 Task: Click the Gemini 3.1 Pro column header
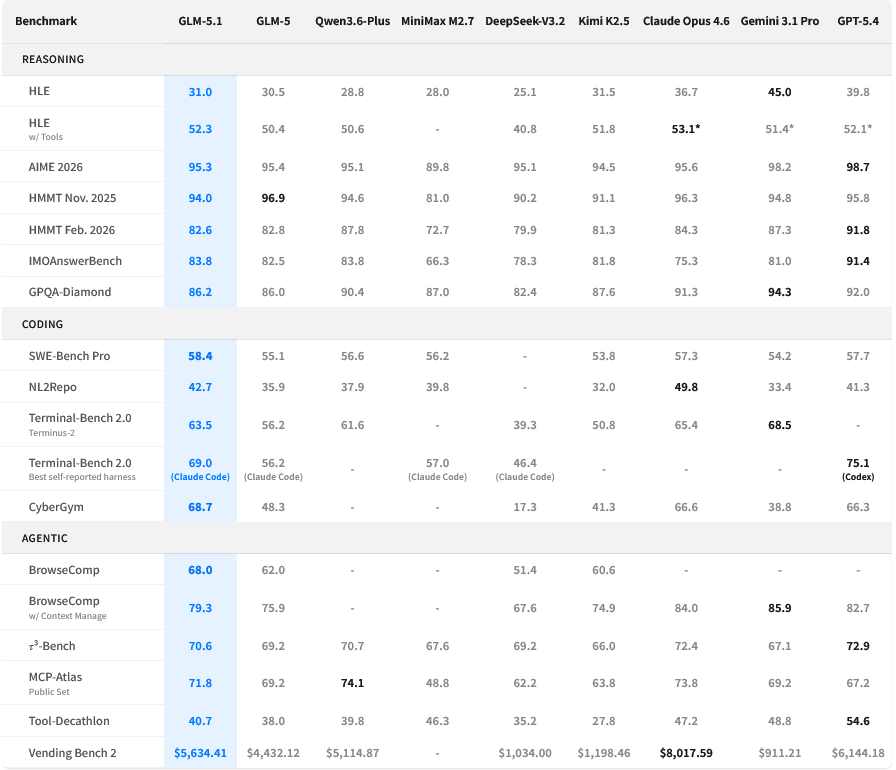779,21
